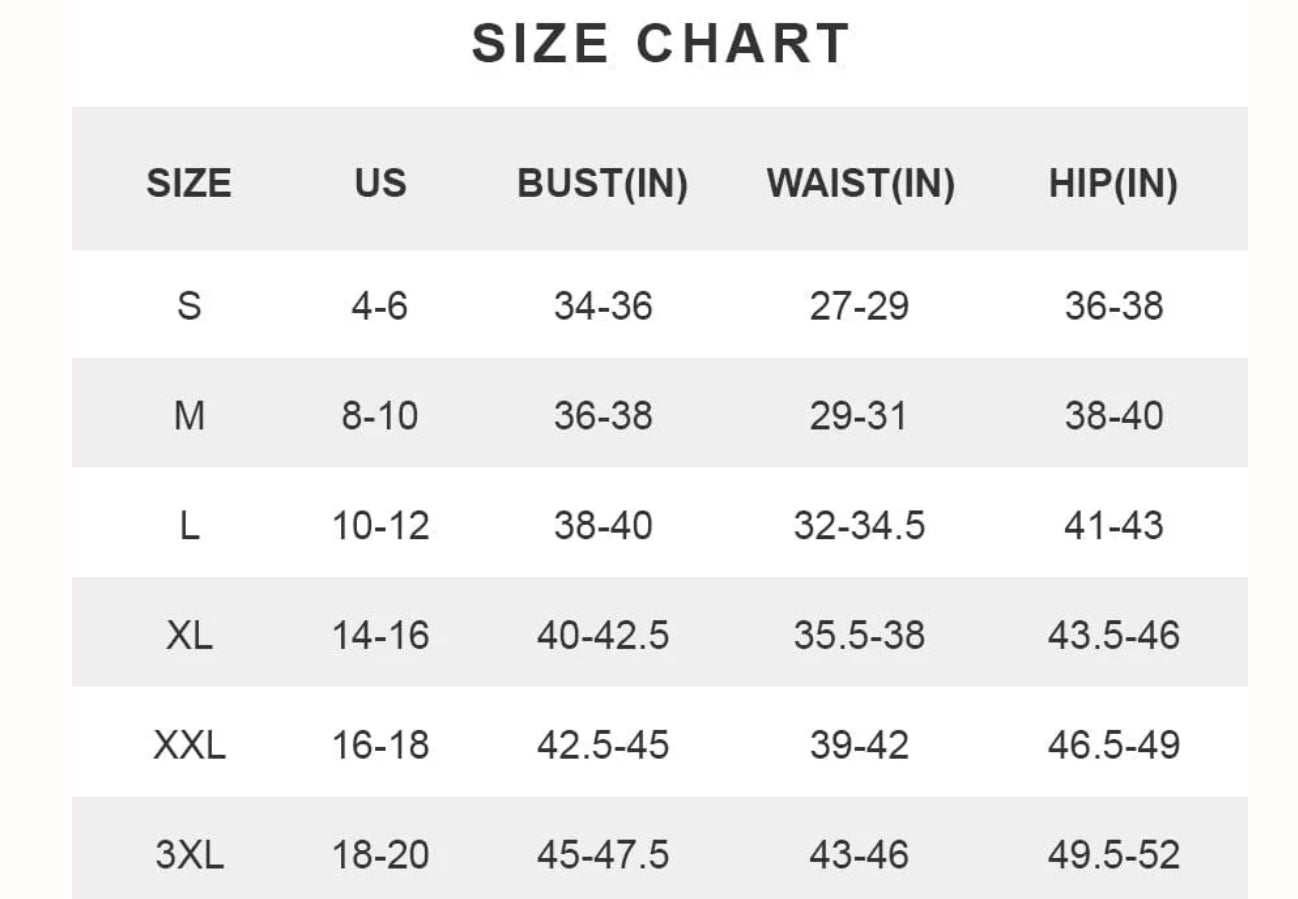Viewport: 1298px width, 899px height.
Task: Click the L size row label
Action: [189, 525]
